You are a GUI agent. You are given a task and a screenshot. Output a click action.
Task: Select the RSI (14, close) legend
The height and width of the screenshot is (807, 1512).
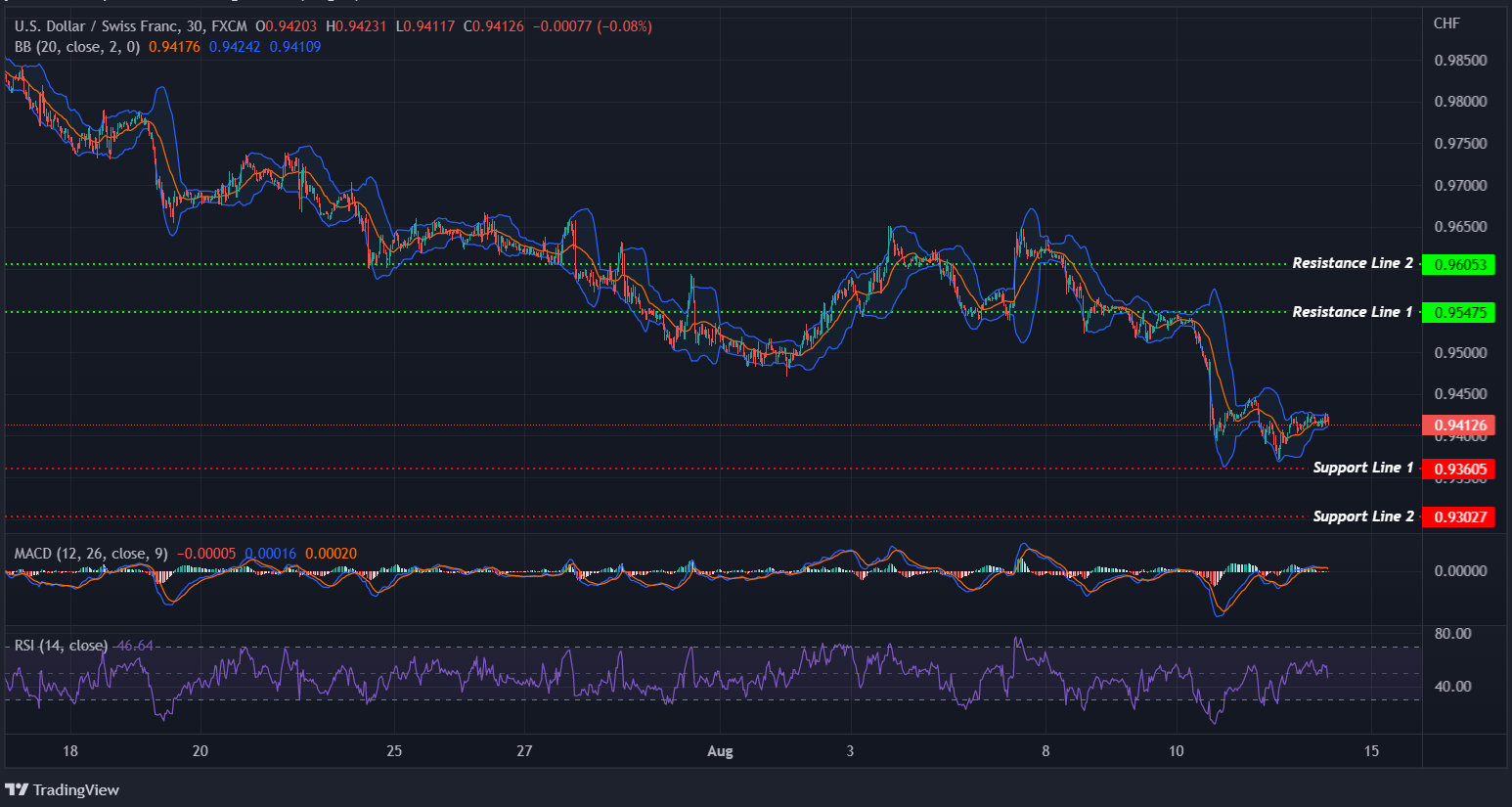59,646
